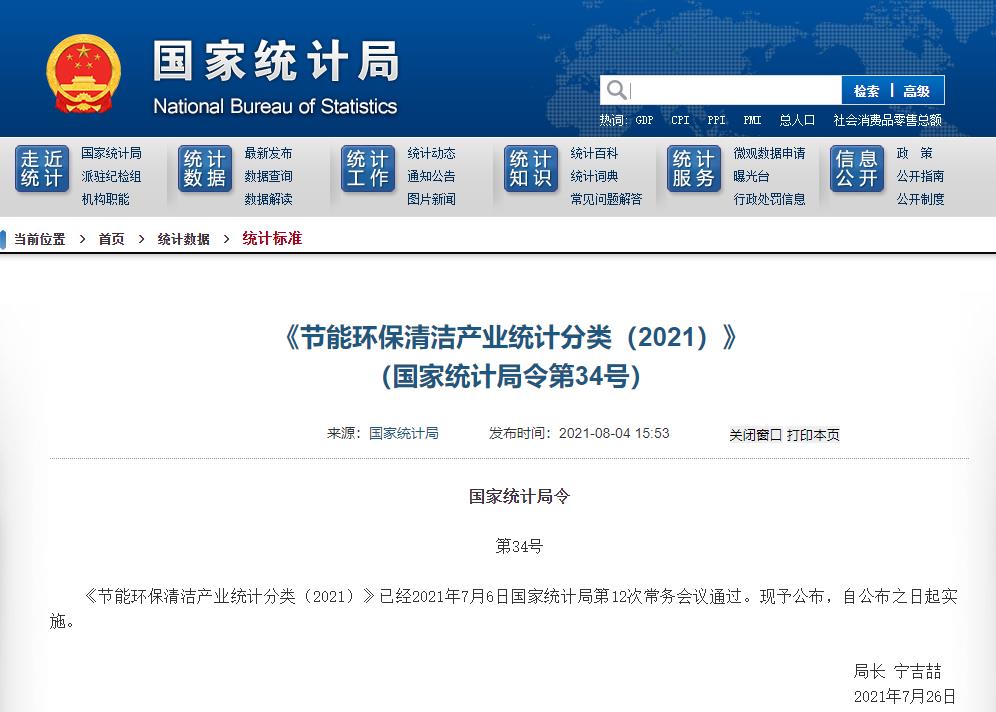
Task: Select the GDP hot keyword
Action: click(644, 120)
